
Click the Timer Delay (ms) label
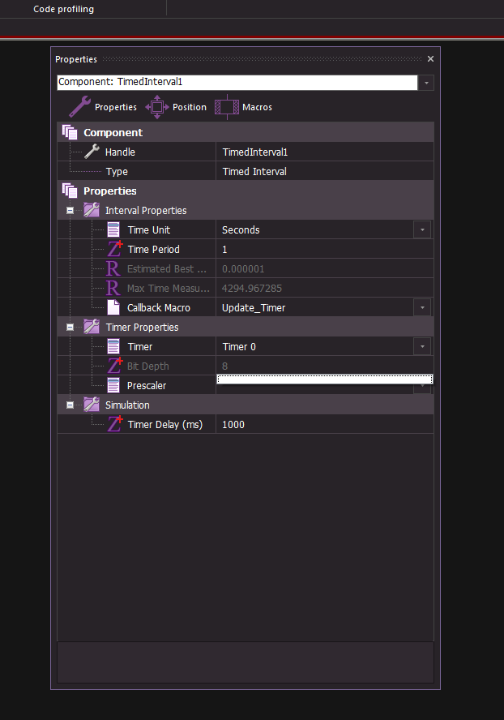tap(165, 425)
